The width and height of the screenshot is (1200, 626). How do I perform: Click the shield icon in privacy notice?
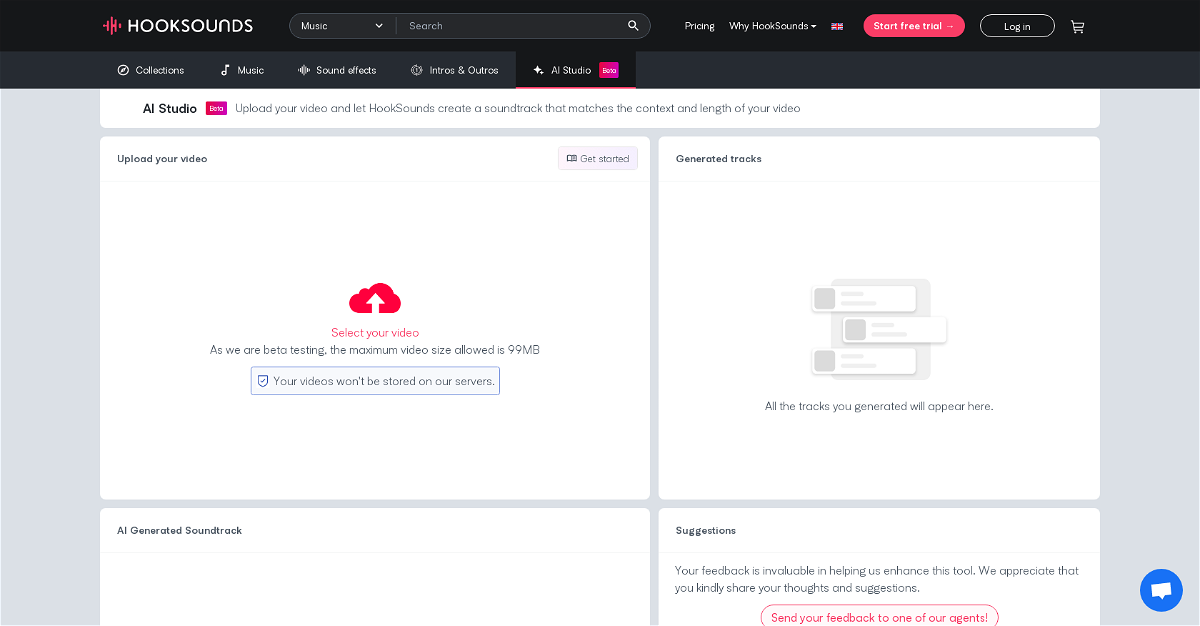click(263, 381)
